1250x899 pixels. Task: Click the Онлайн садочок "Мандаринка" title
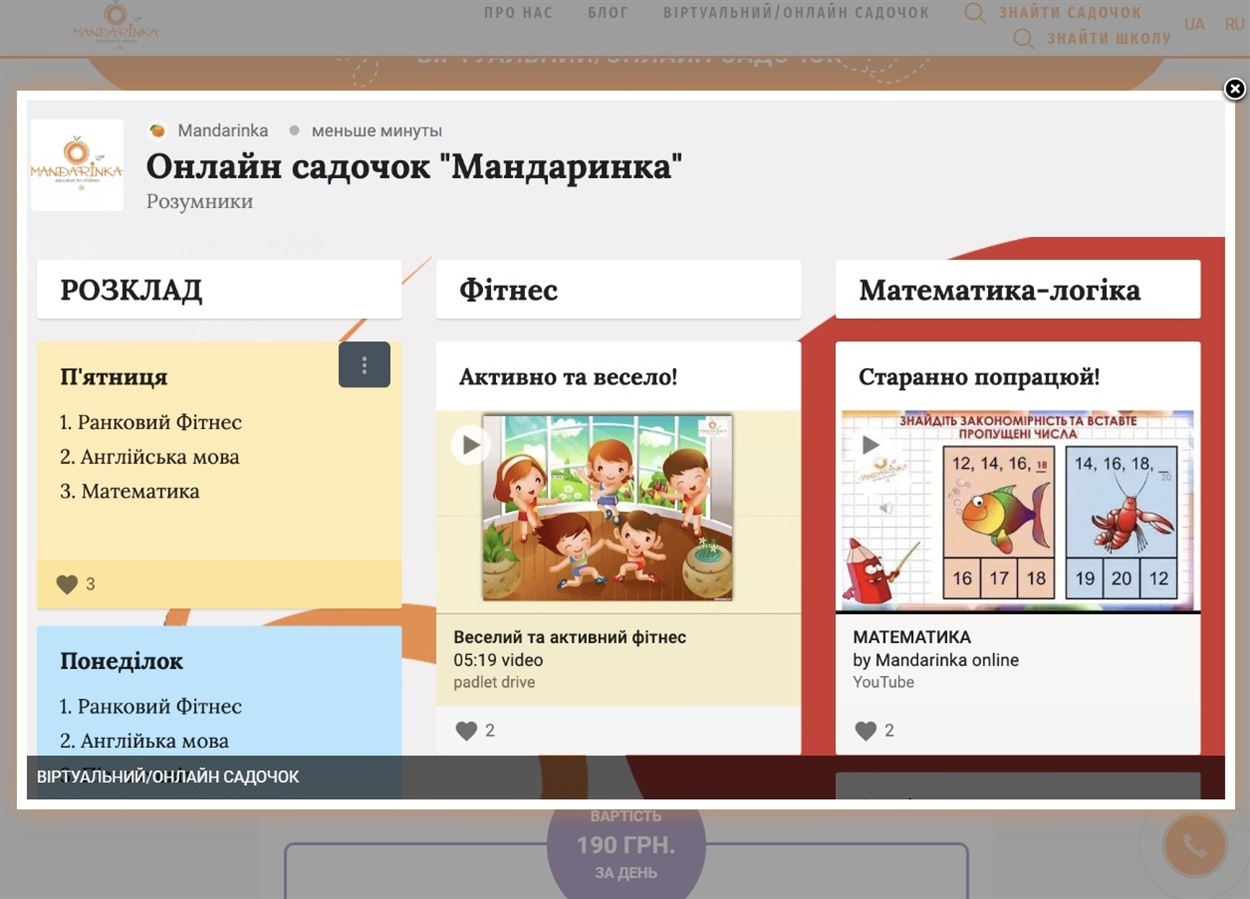coord(414,166)
